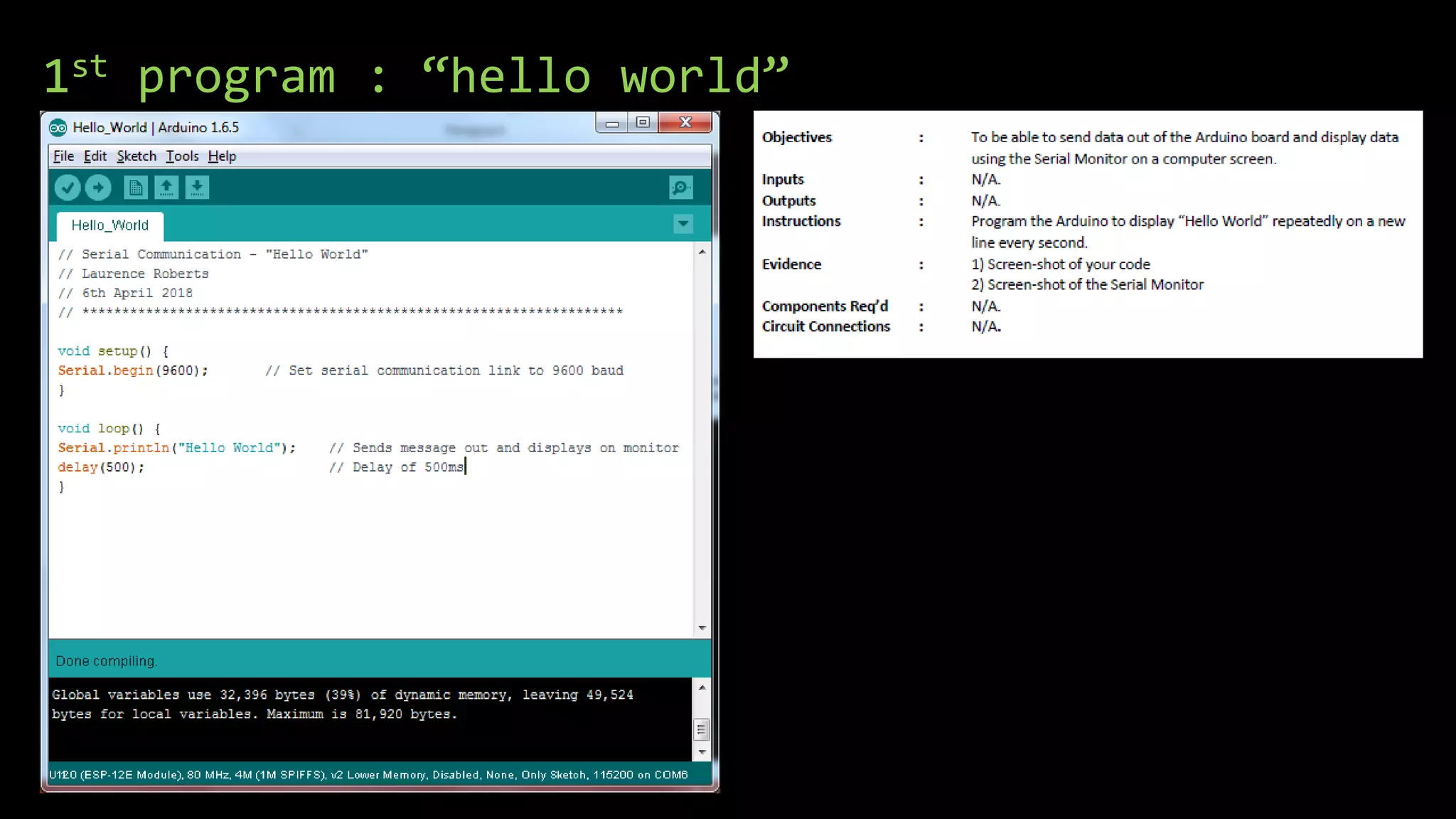Click the Global variables console output
The width and height of the screenshot is (1456, 819).
(343, 695)
